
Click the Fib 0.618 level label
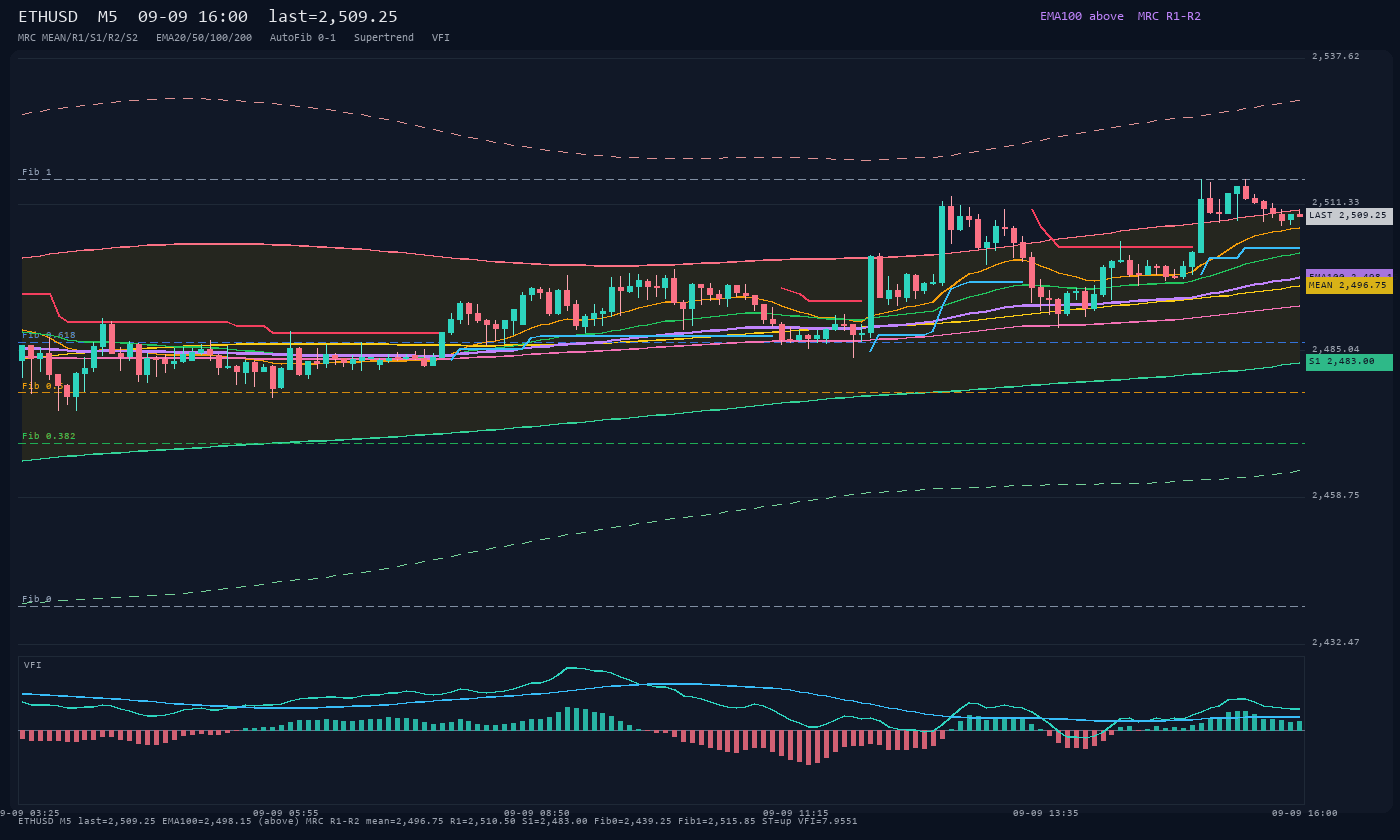point(49,335)
